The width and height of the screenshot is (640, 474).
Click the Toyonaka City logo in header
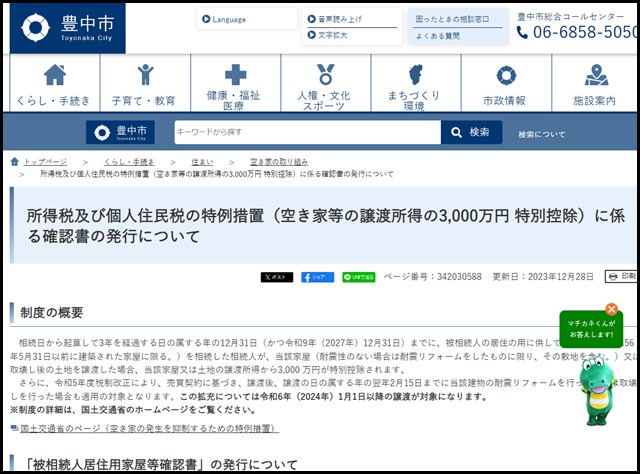click(67, 28)
